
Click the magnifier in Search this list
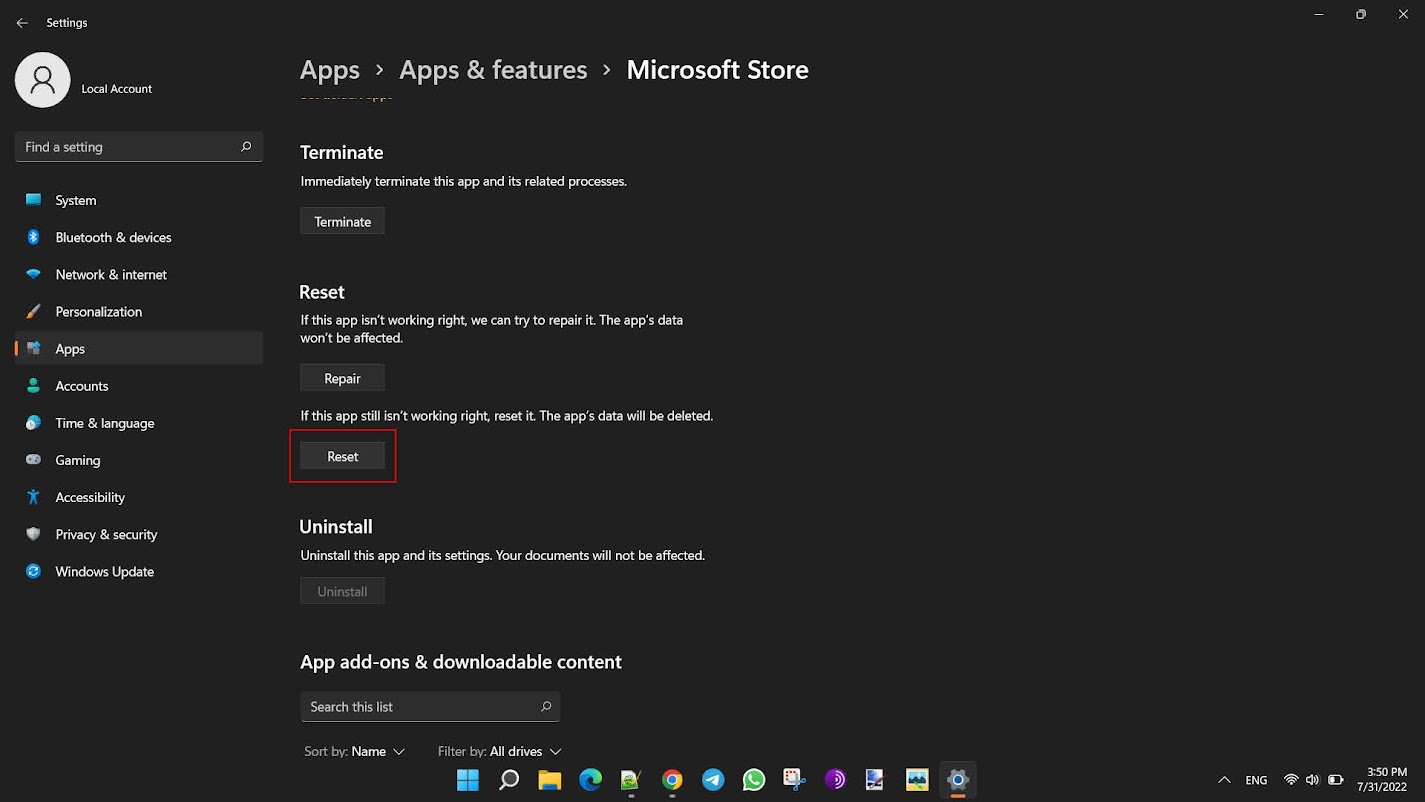coord(546,706)
